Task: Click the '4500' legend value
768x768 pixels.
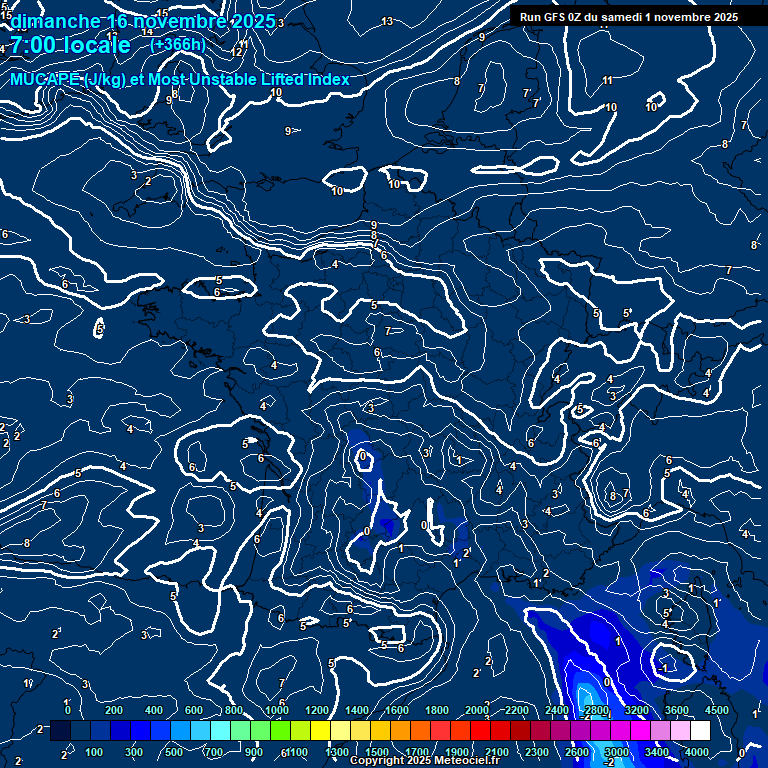Action: pyautogui.click(x=717, y=710)
